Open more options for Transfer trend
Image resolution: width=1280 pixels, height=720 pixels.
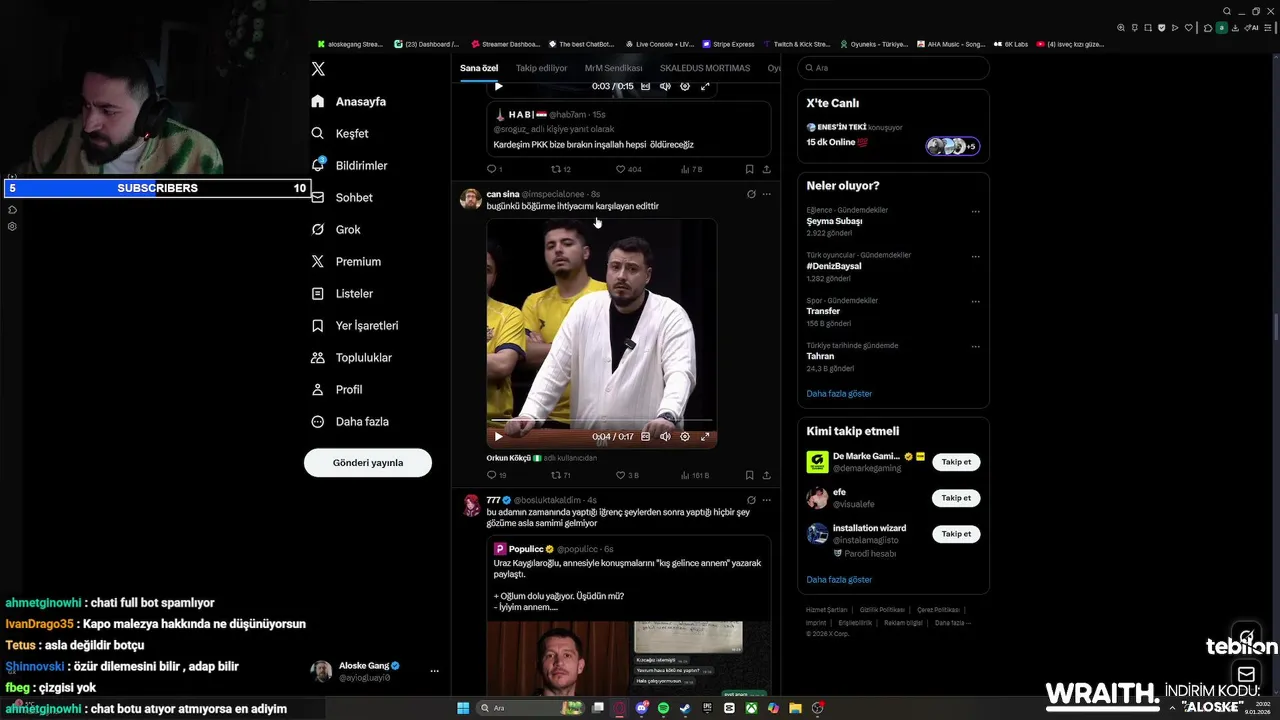coord(975,302)
